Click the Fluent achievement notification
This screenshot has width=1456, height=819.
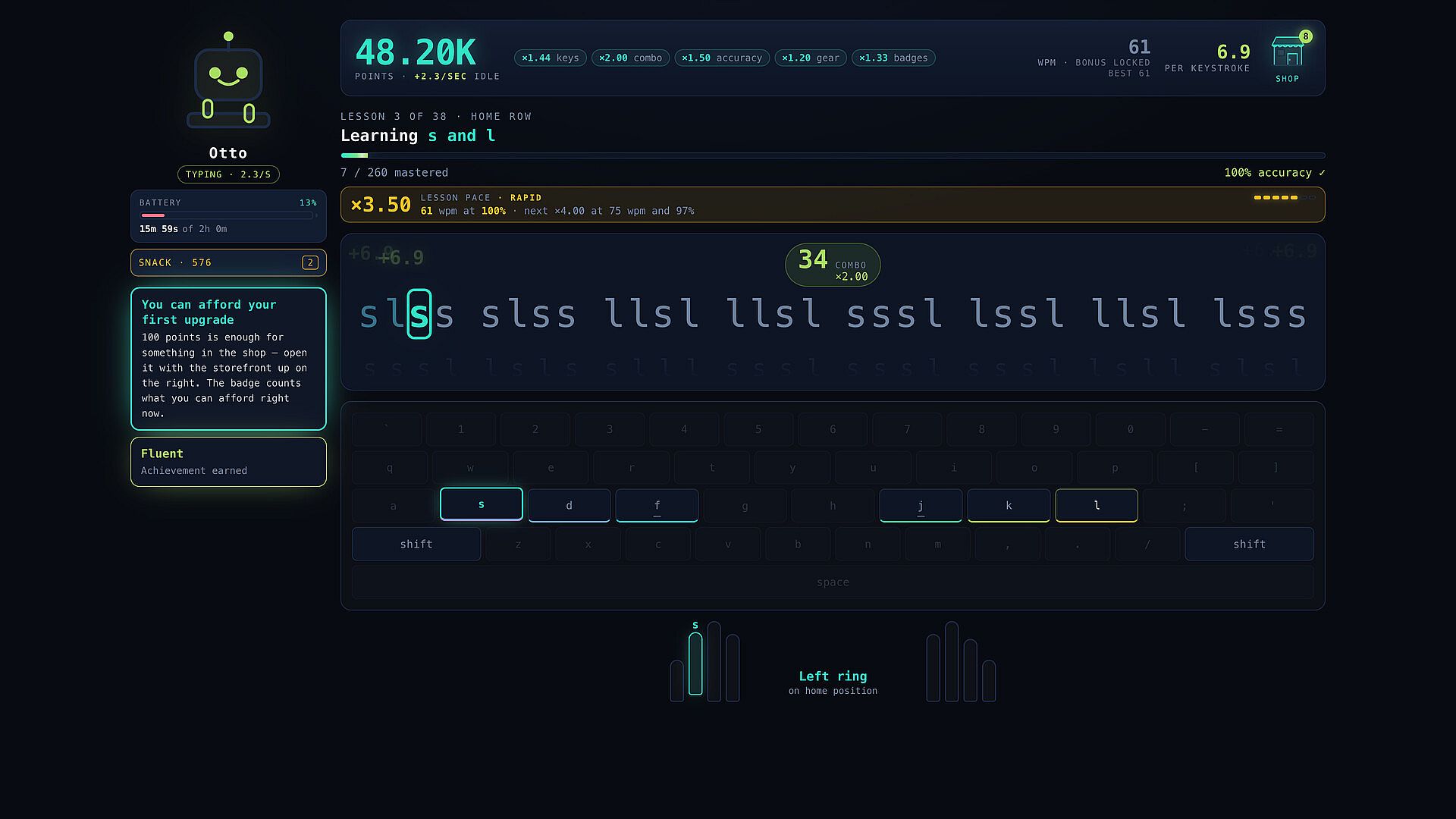point(228,461)
